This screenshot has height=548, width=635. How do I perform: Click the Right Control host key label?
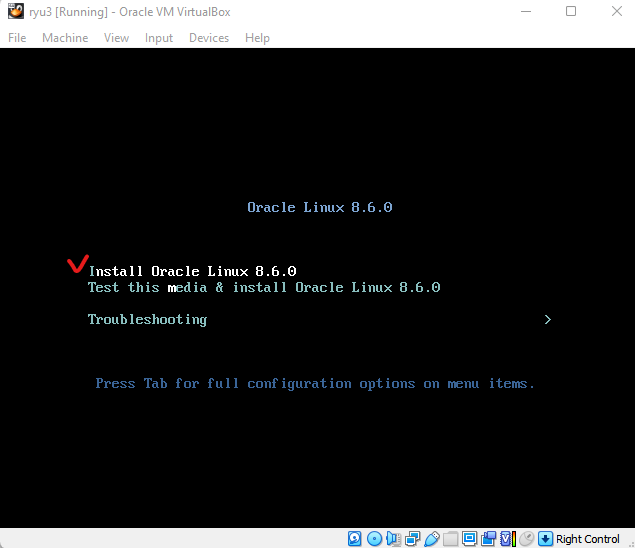[x=587, y=539]
